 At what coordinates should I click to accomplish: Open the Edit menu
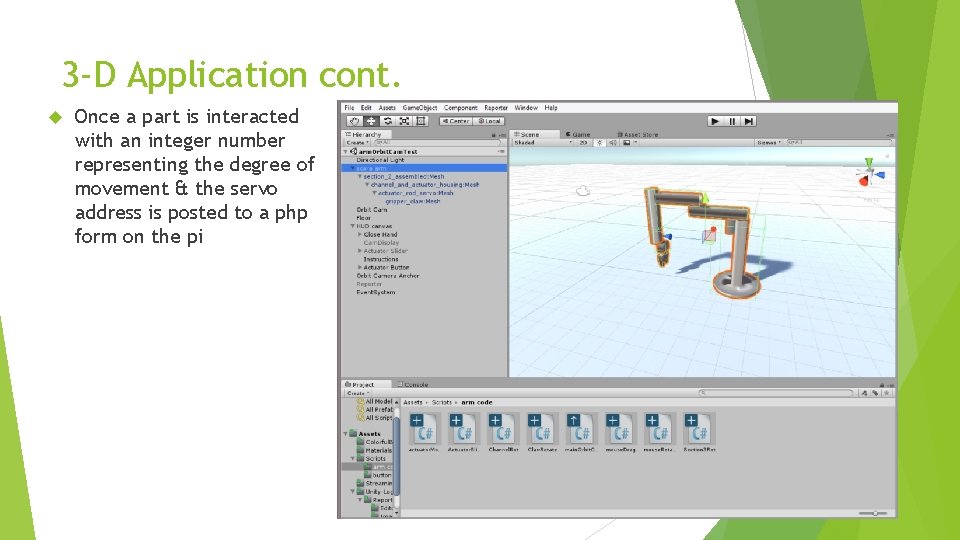pyautogui.click(x=366, y=108)
